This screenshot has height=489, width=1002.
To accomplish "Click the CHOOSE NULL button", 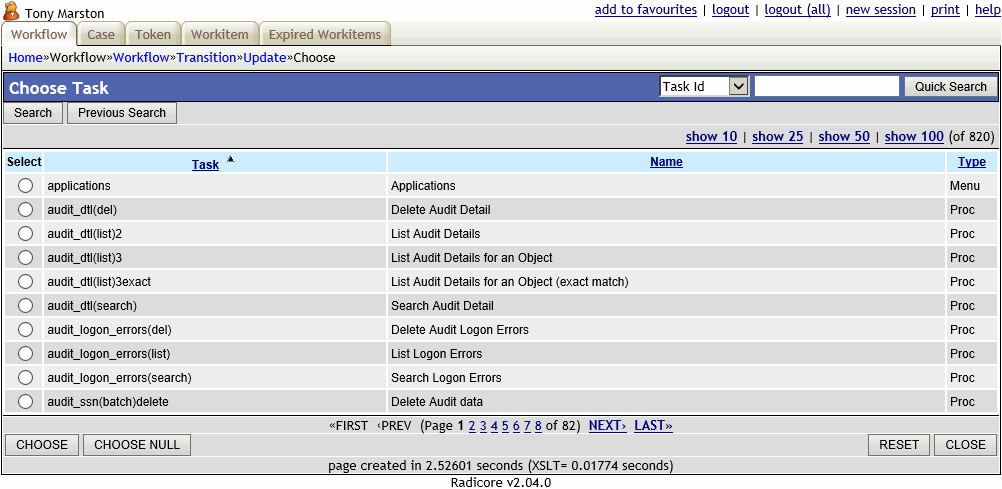I will pos(137,445).
